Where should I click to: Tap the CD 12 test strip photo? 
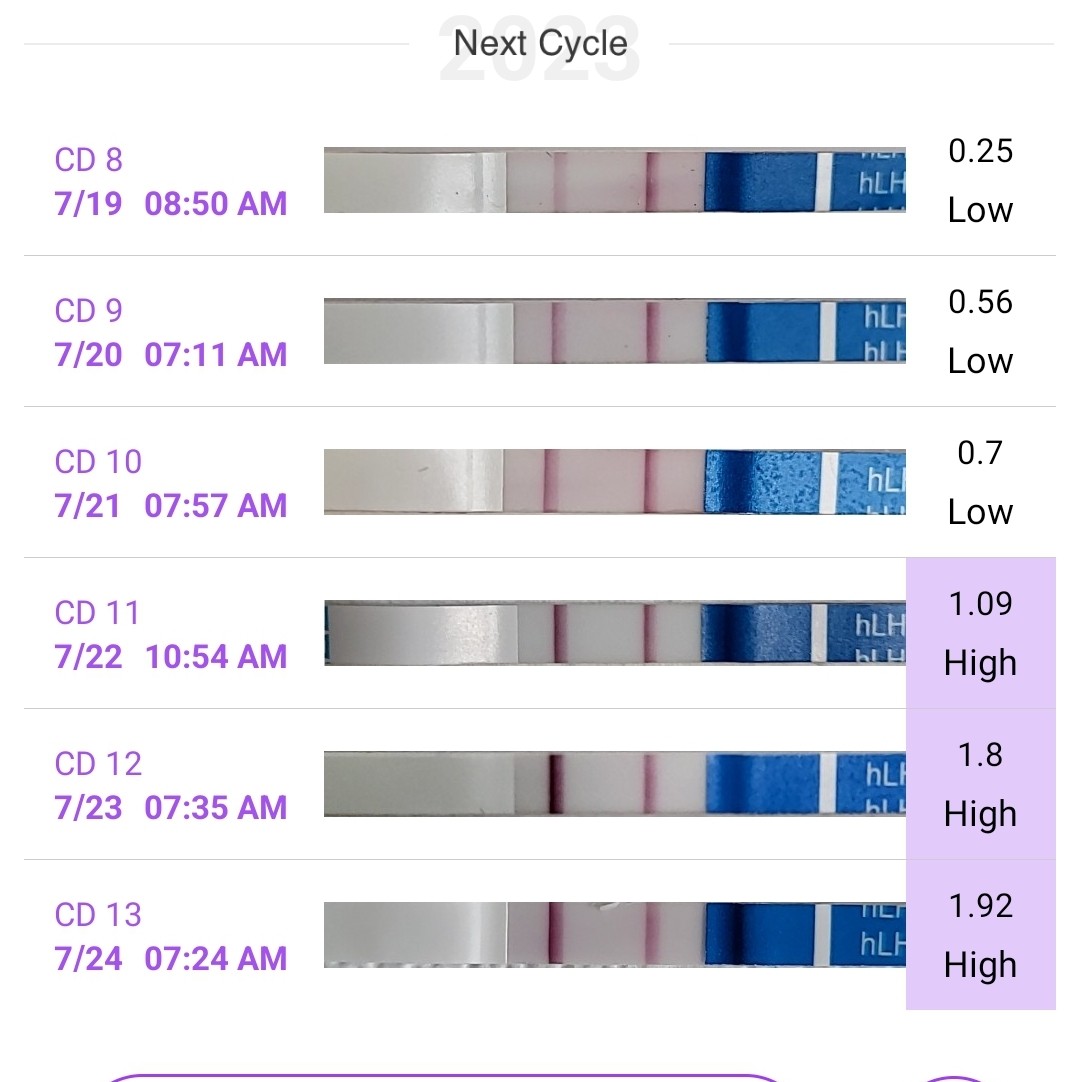pyautogui.click(x=614, y=784)
